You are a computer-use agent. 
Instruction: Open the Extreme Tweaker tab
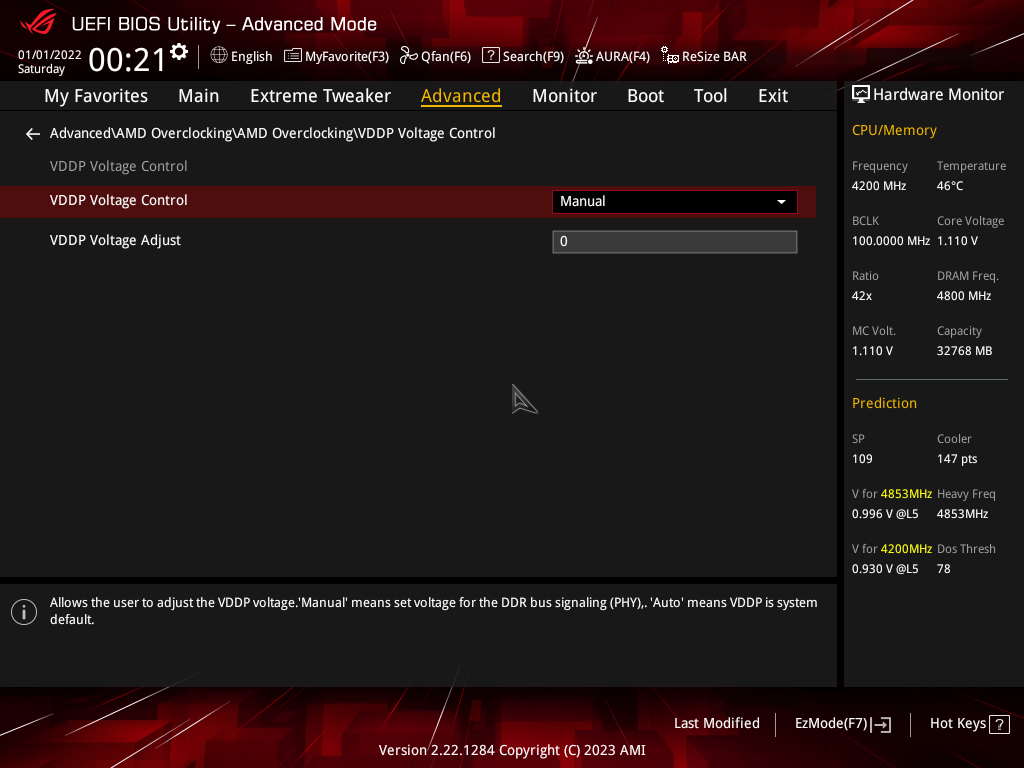point(320,96)
